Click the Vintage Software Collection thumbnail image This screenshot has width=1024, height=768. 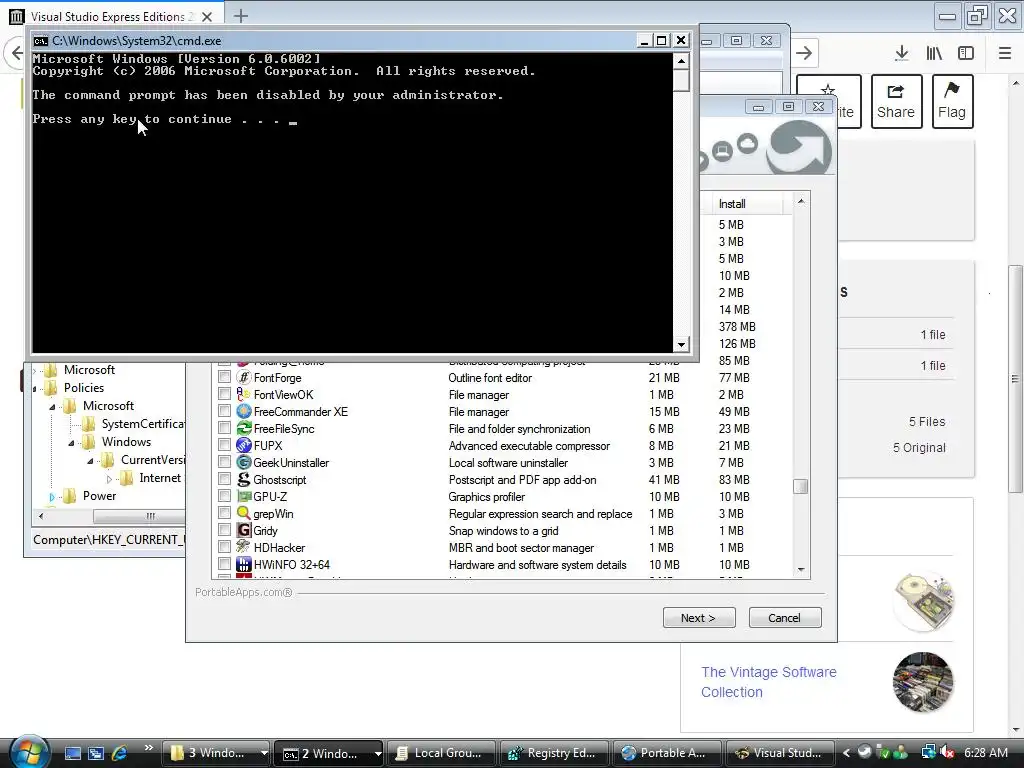923,682
